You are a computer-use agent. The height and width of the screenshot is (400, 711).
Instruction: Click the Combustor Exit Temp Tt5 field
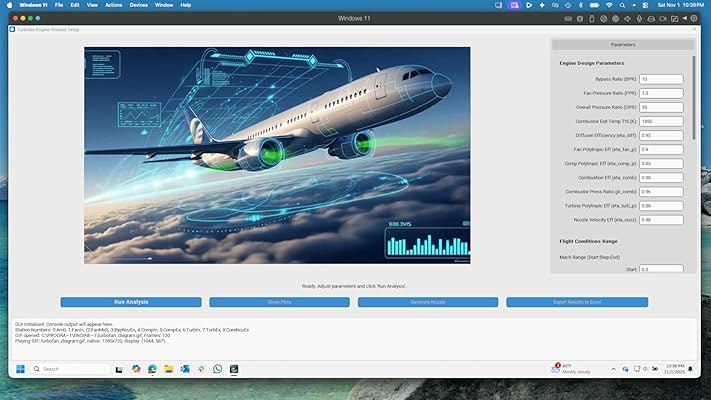(x=660, y=121)
